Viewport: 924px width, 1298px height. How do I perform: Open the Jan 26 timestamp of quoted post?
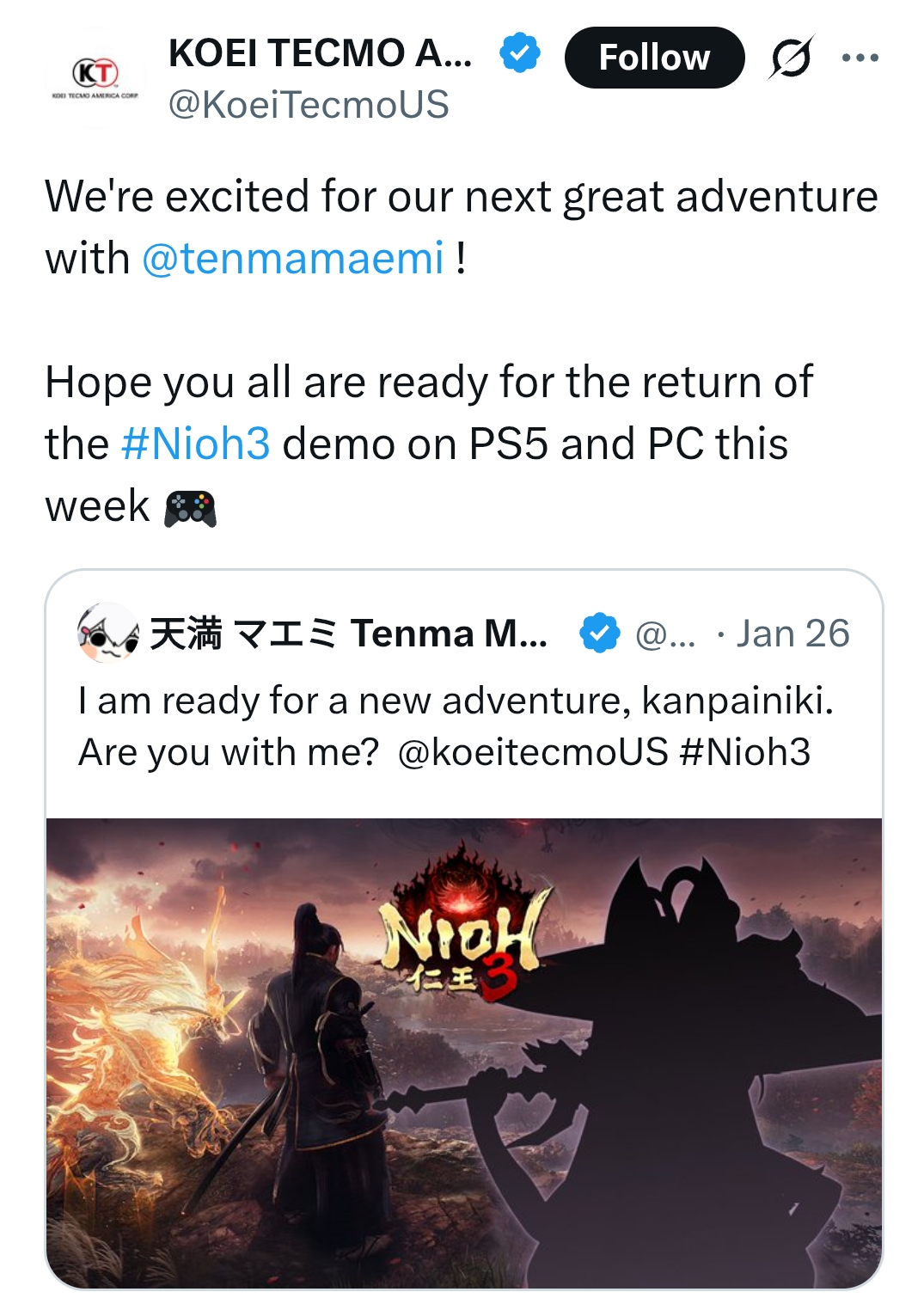point(792,634)
